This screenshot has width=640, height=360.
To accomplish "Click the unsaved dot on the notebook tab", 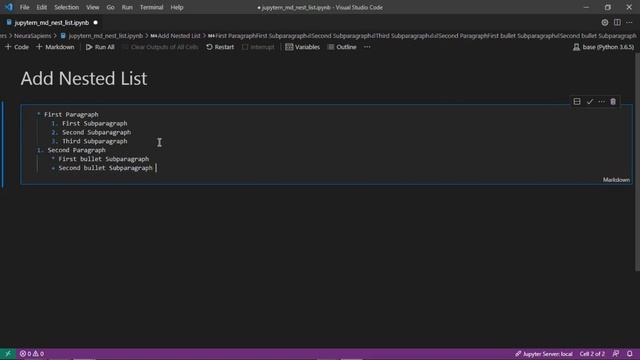I will tap(96, 23).
